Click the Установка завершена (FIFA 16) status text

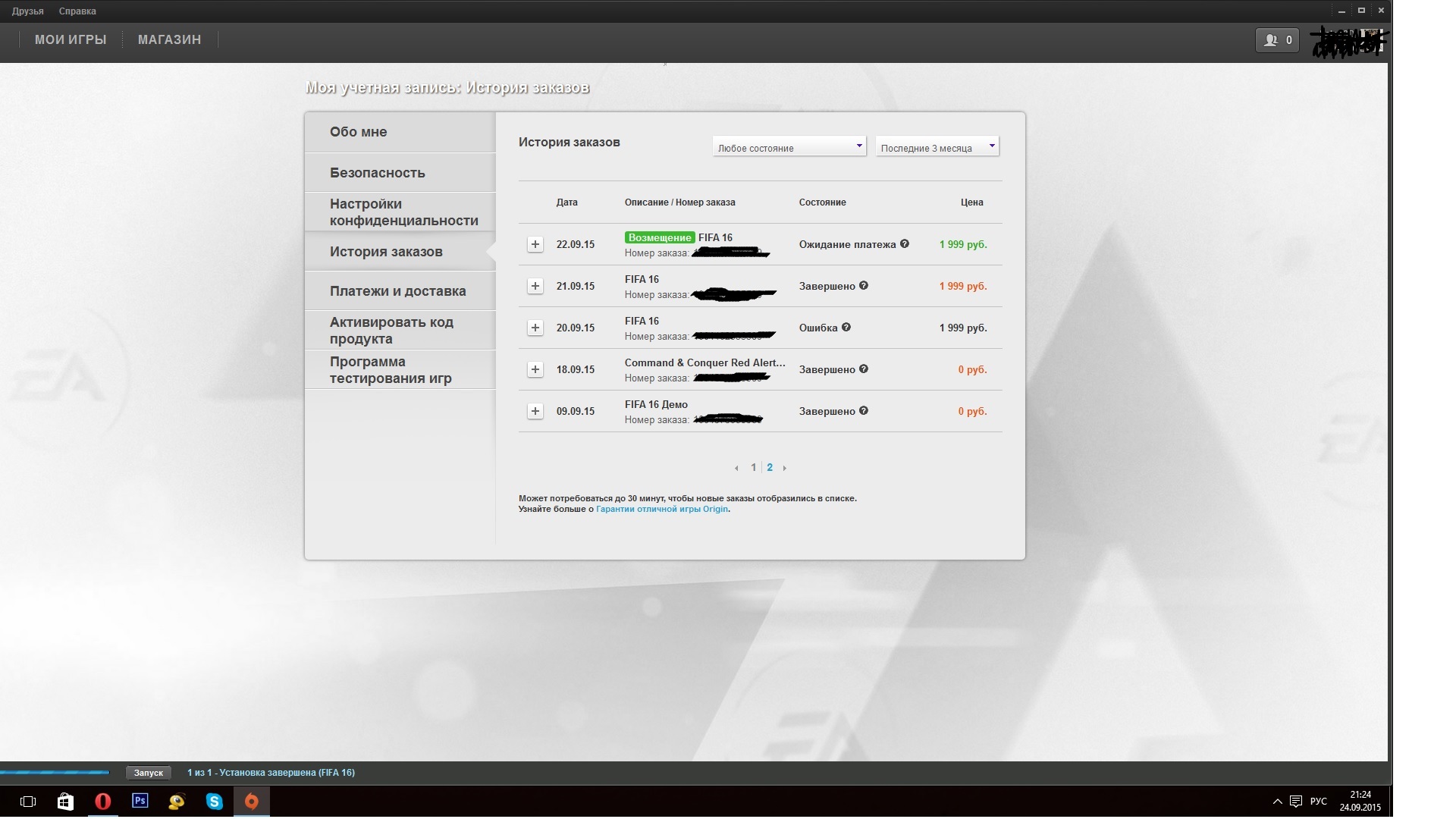click(x=271, y=773)
